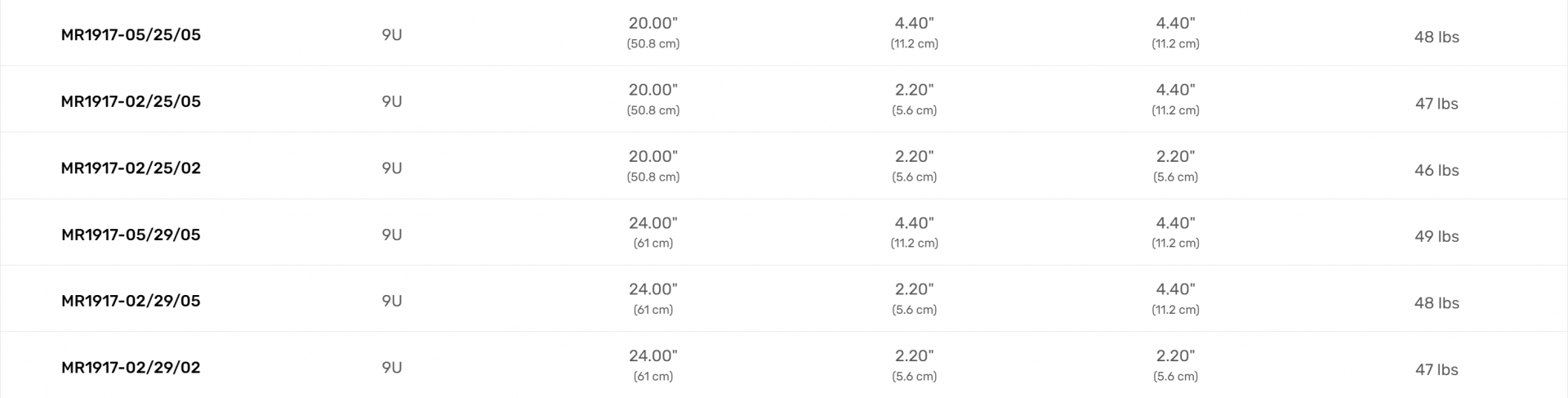Screen dimensions: 1568x398
Task: Select 20.00" value in MR1917-05/25/05 row
Action: 653,23
